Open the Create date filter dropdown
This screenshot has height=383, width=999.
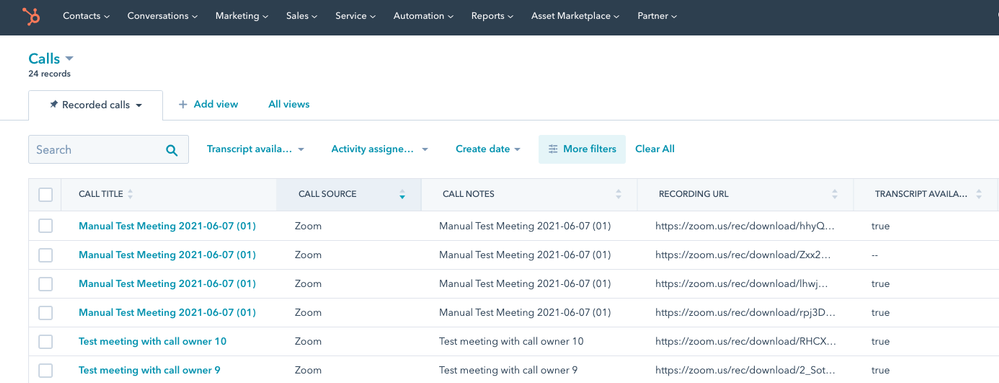coord(488,149)
